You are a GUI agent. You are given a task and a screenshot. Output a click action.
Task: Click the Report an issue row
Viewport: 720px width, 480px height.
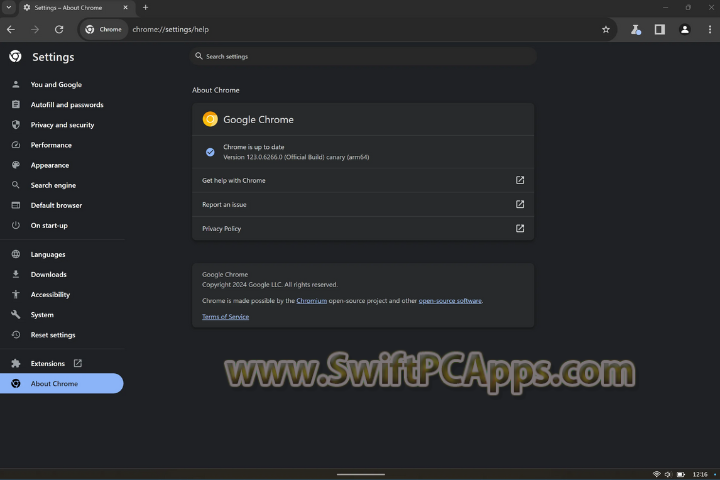[x=363, y=204]
